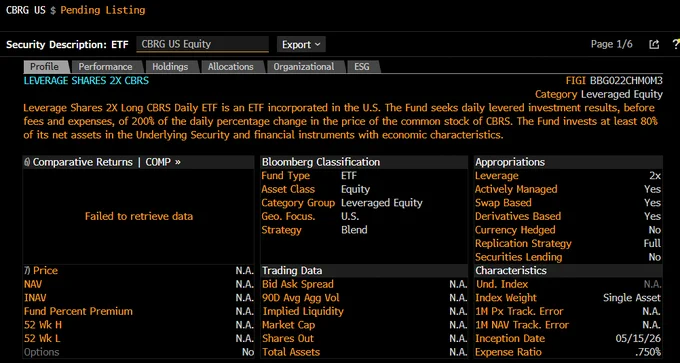Image resolution: width=680 pixels, height=363 pixels.
Task: Click the Inception Date 05/15/26 value
Action: [638, 338]
